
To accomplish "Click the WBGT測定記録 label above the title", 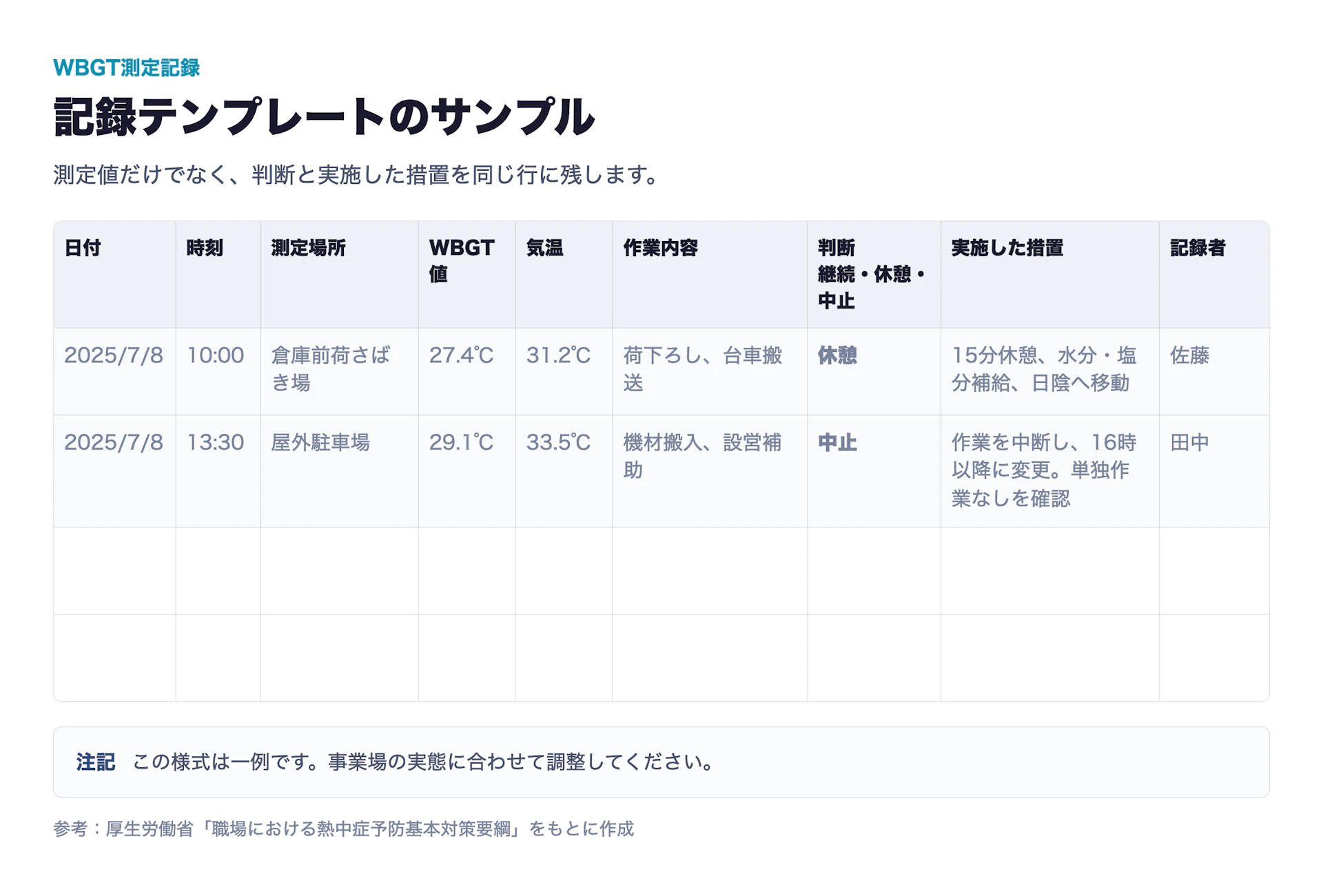I will click(x=126, y=67).
